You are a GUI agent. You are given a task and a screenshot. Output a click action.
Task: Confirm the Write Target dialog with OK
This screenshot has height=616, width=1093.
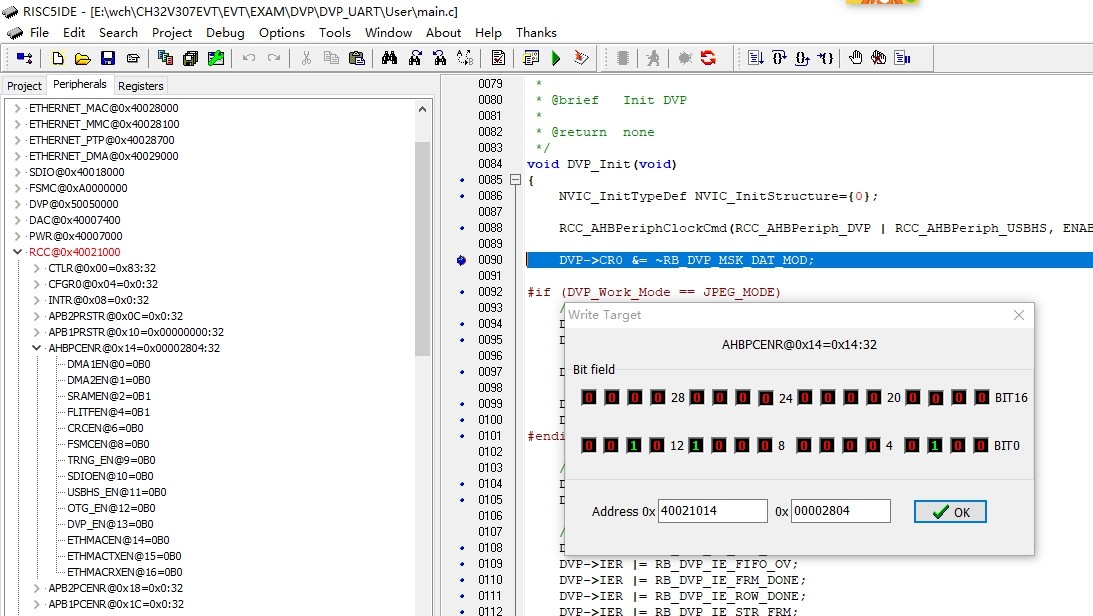(949, 511)
